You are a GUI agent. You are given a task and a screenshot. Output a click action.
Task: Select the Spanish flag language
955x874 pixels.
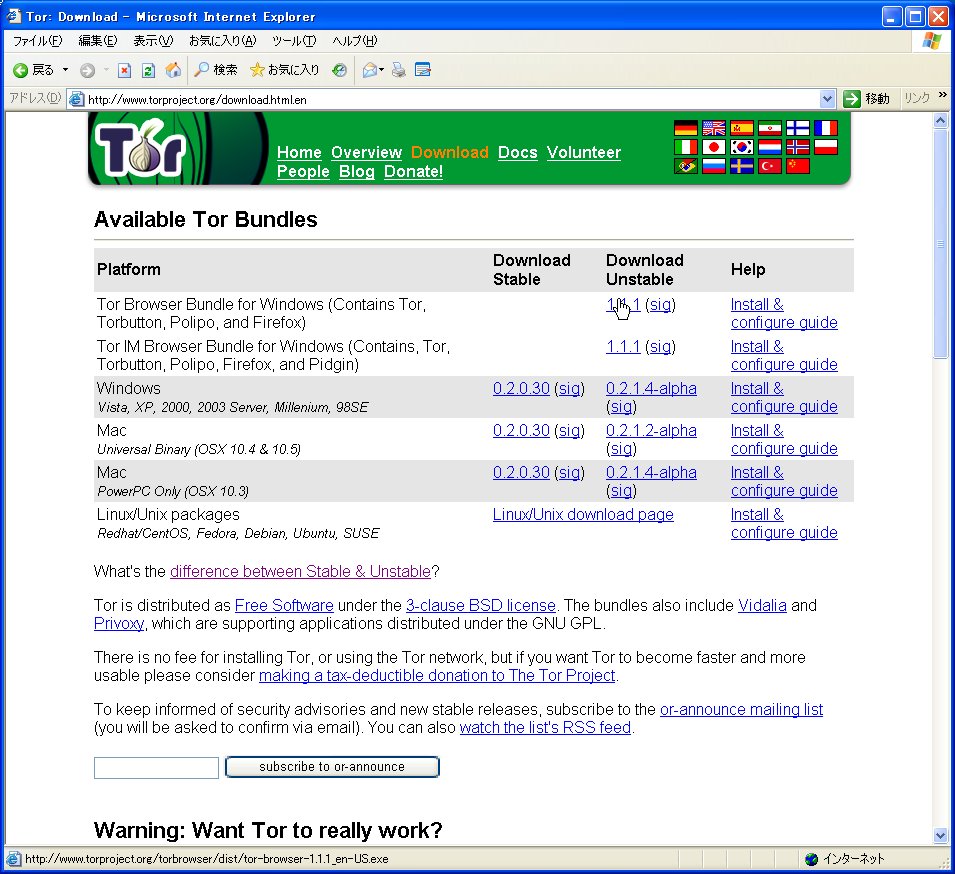pyautogui.click(x=742, y=128)
